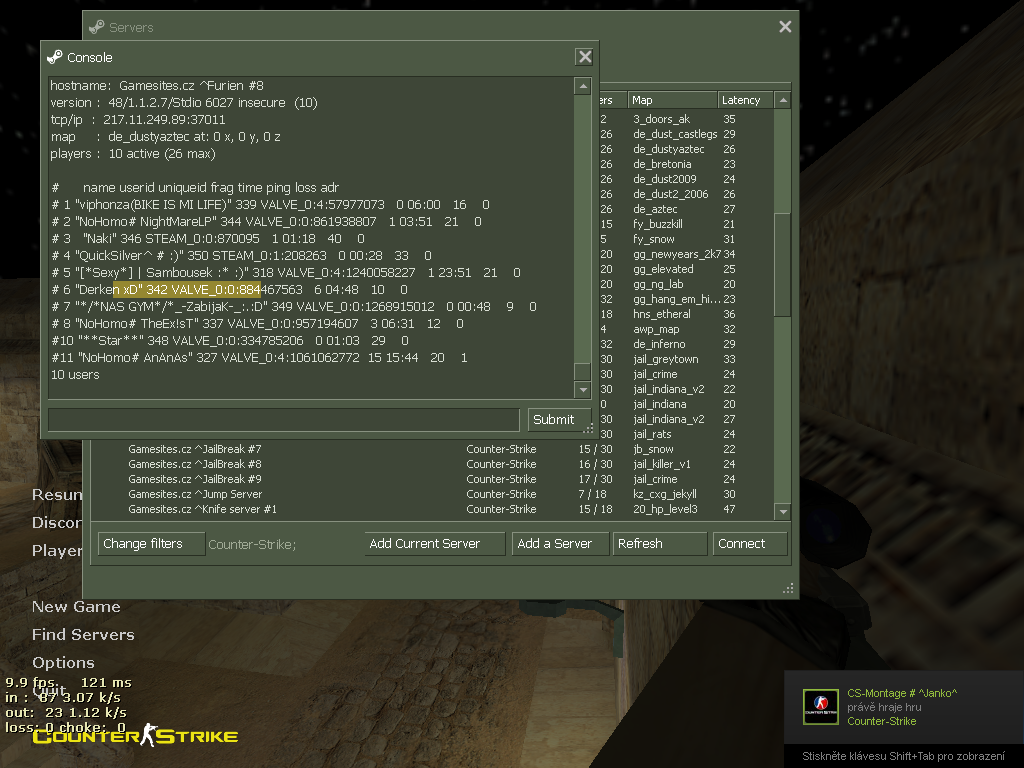Image resolution: width=1024 pixels, height=768 pixels.
Task: Click the Add a Server button
Action: point(560,543)
